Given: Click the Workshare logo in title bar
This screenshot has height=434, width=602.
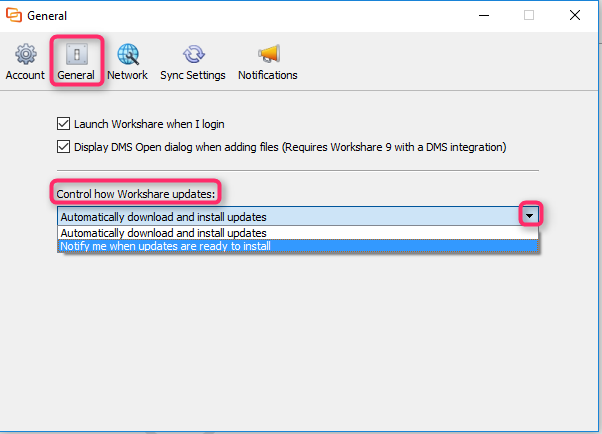Looking at the screenshot, I should (x=14, y=15).
